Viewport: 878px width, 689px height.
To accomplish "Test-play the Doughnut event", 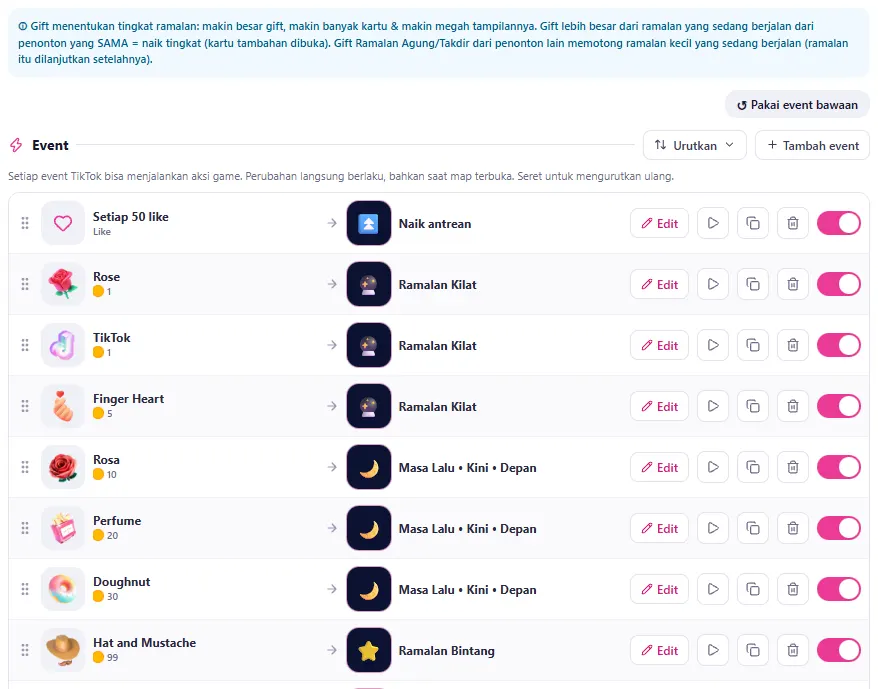I will click(712, 589).
